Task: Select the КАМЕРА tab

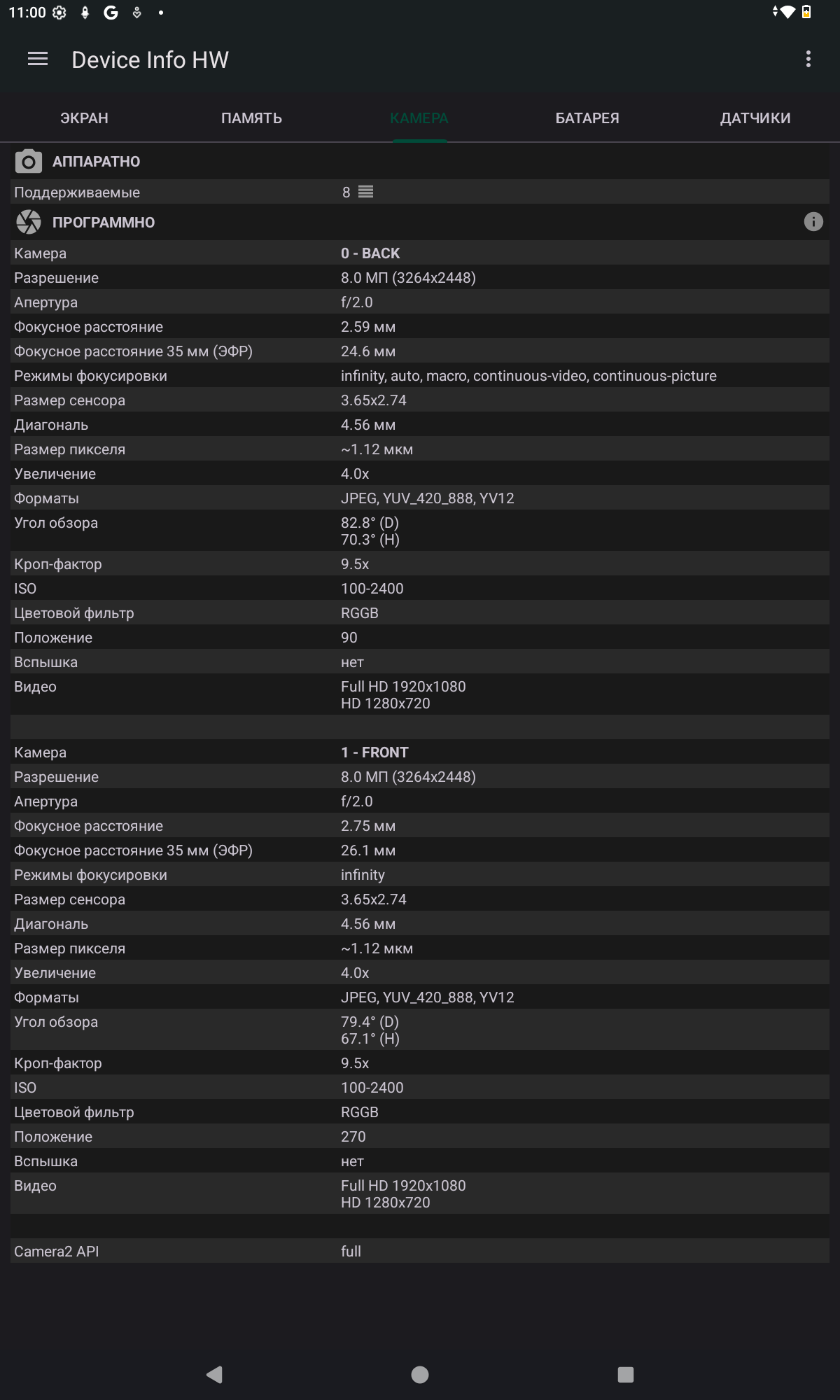Action: click(x=419, y=118)
